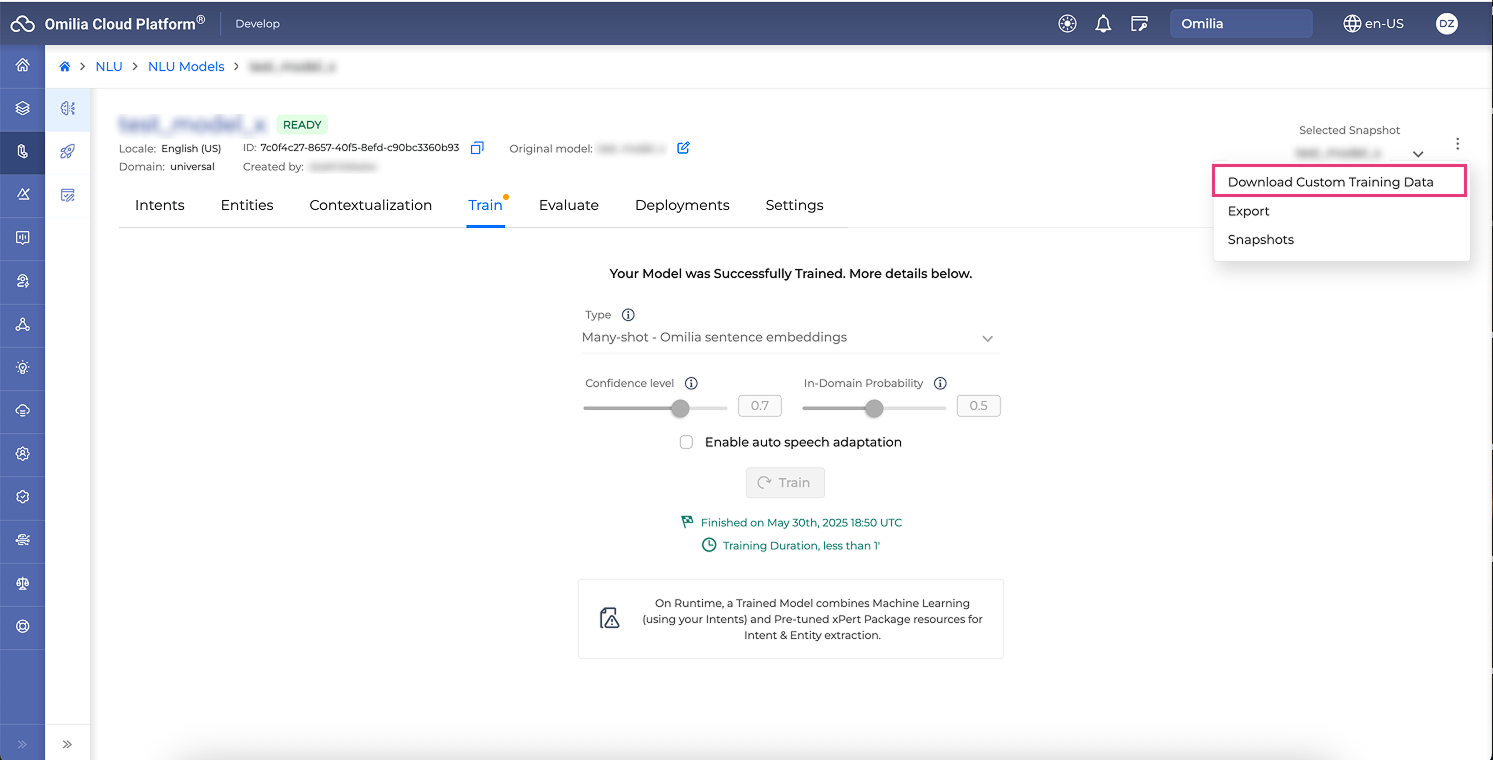Expand the secondary sidebar with the double arrows
The image size is (1493, 760).
point(68,744)
